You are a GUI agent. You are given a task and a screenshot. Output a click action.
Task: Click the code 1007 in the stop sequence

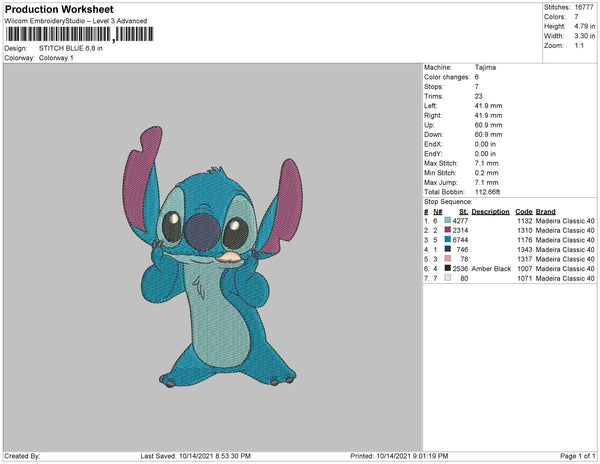(x=525, y=269)
